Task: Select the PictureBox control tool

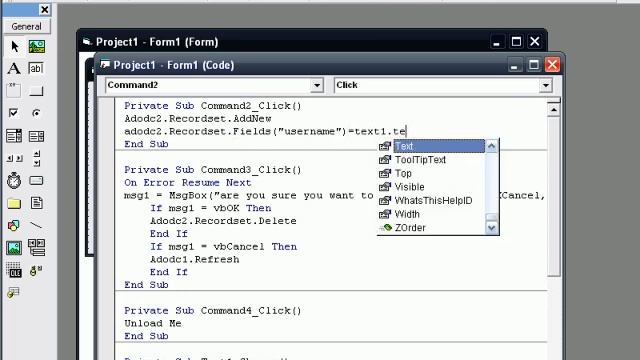Action: tap(37, 47)
